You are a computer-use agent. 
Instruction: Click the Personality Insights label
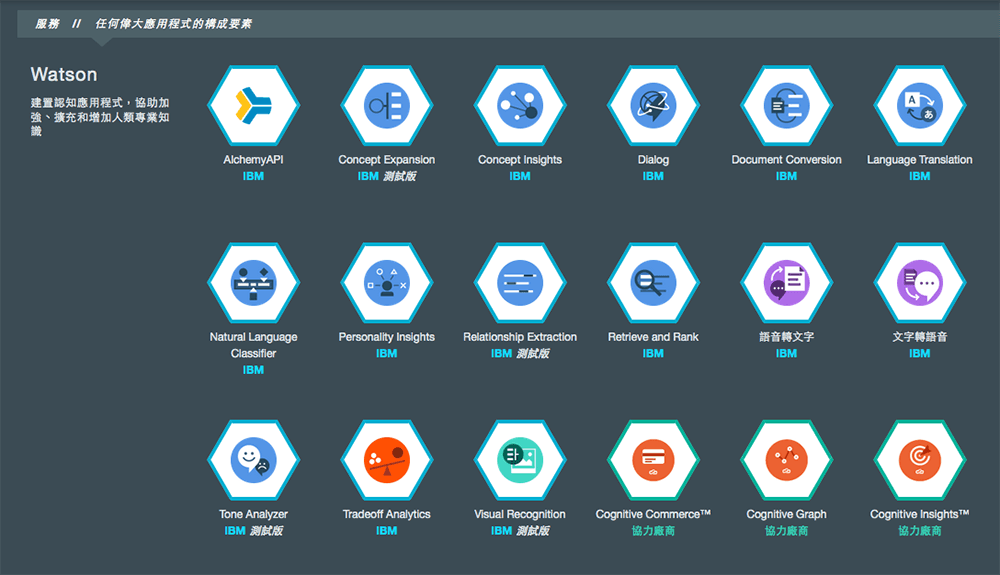tap(386, 337)
